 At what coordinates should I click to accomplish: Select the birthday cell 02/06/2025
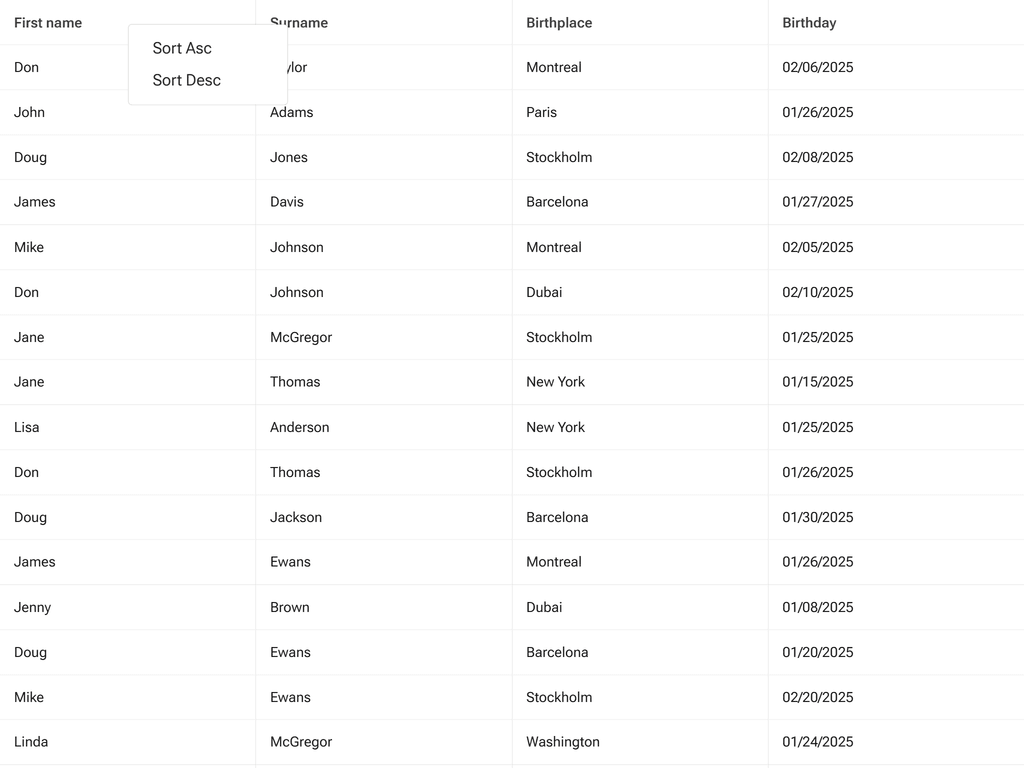[818, 67]
